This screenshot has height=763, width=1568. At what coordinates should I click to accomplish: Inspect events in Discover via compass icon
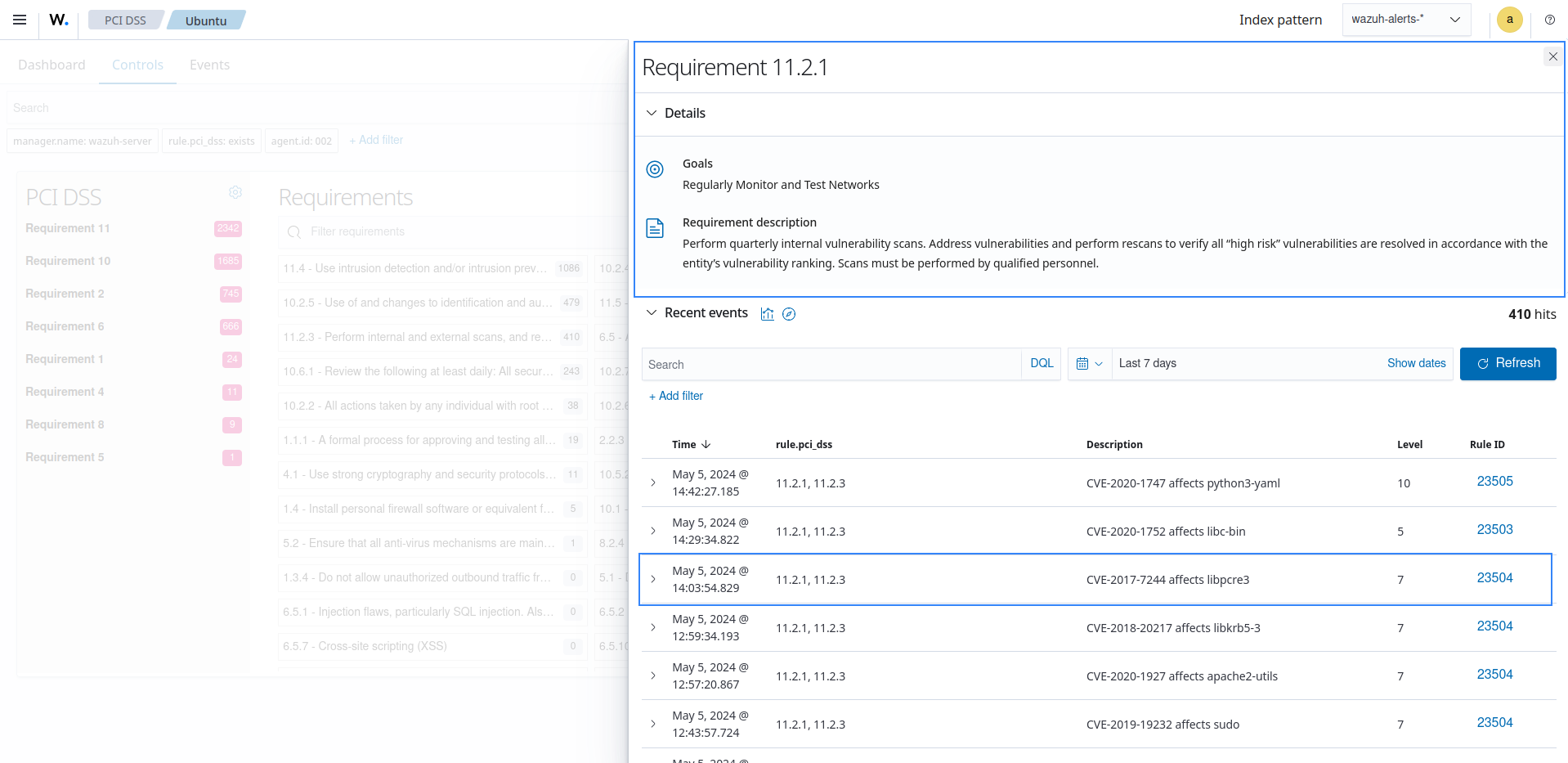(789, 314)
